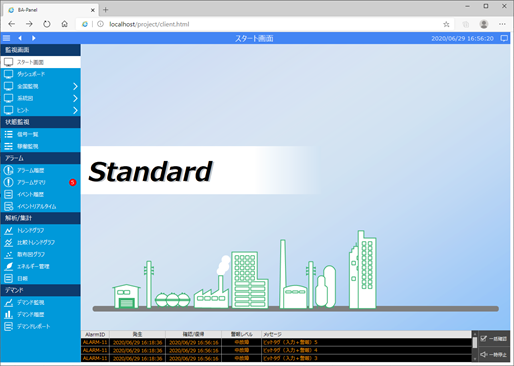Expand the ヒント submenu chevron

(x=75, y=110)
